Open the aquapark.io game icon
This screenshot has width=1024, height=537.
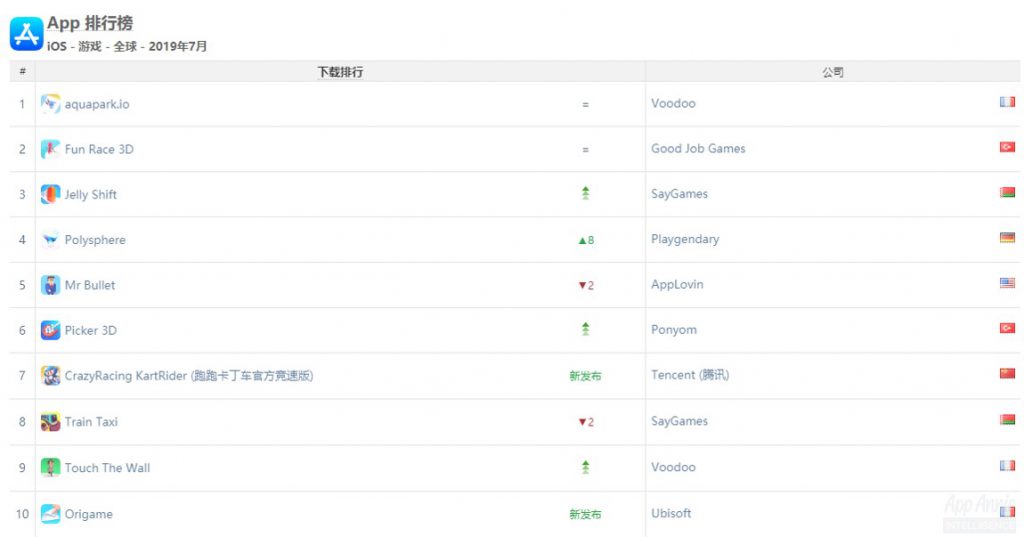50,104
